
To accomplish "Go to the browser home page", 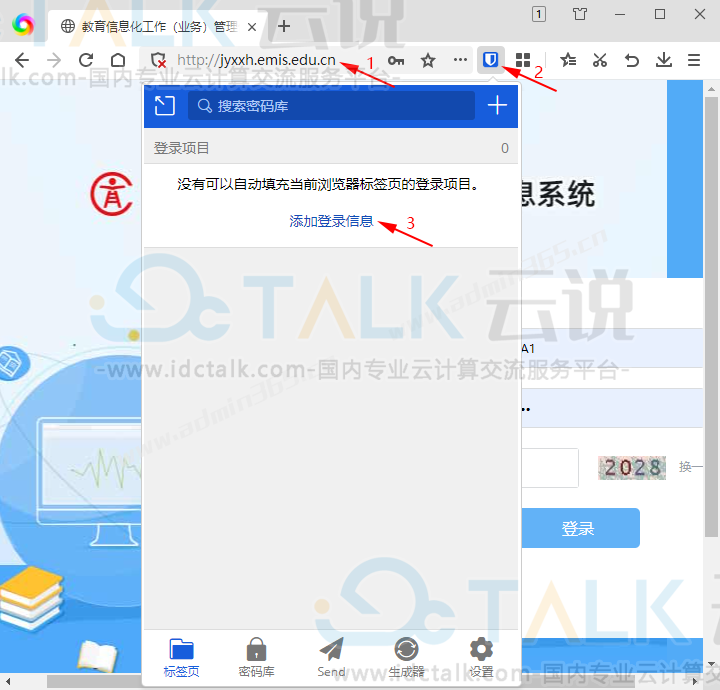I will coord(118,60).
